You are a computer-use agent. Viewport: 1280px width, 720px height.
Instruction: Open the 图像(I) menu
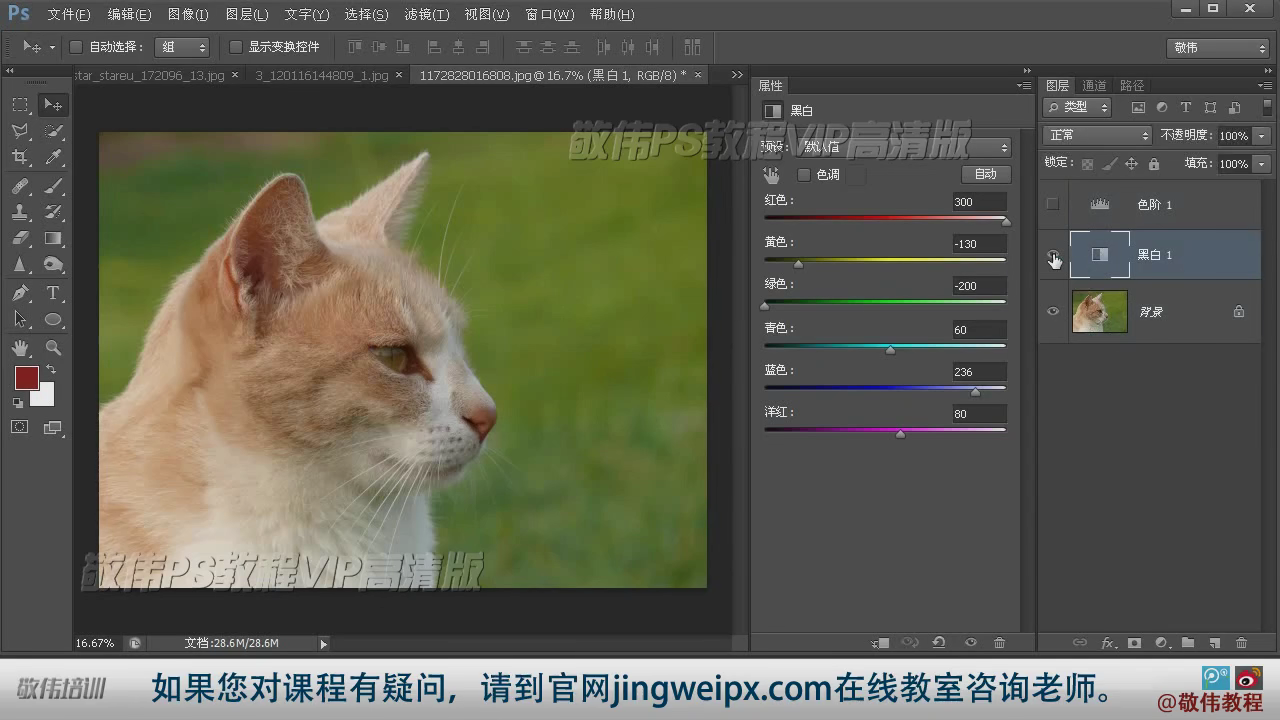188,15
